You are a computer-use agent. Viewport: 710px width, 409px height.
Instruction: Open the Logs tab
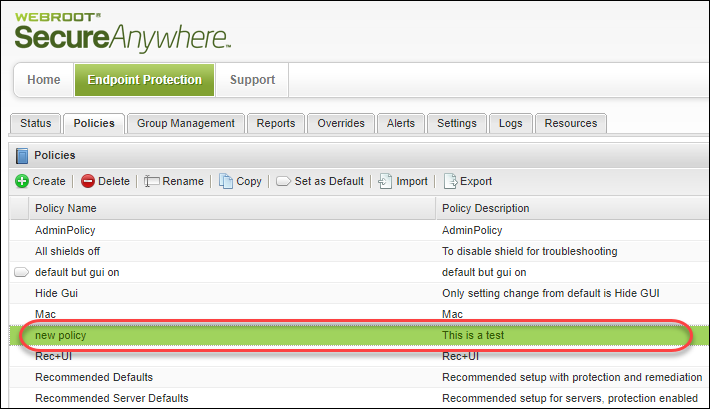(x=510, y=123)
